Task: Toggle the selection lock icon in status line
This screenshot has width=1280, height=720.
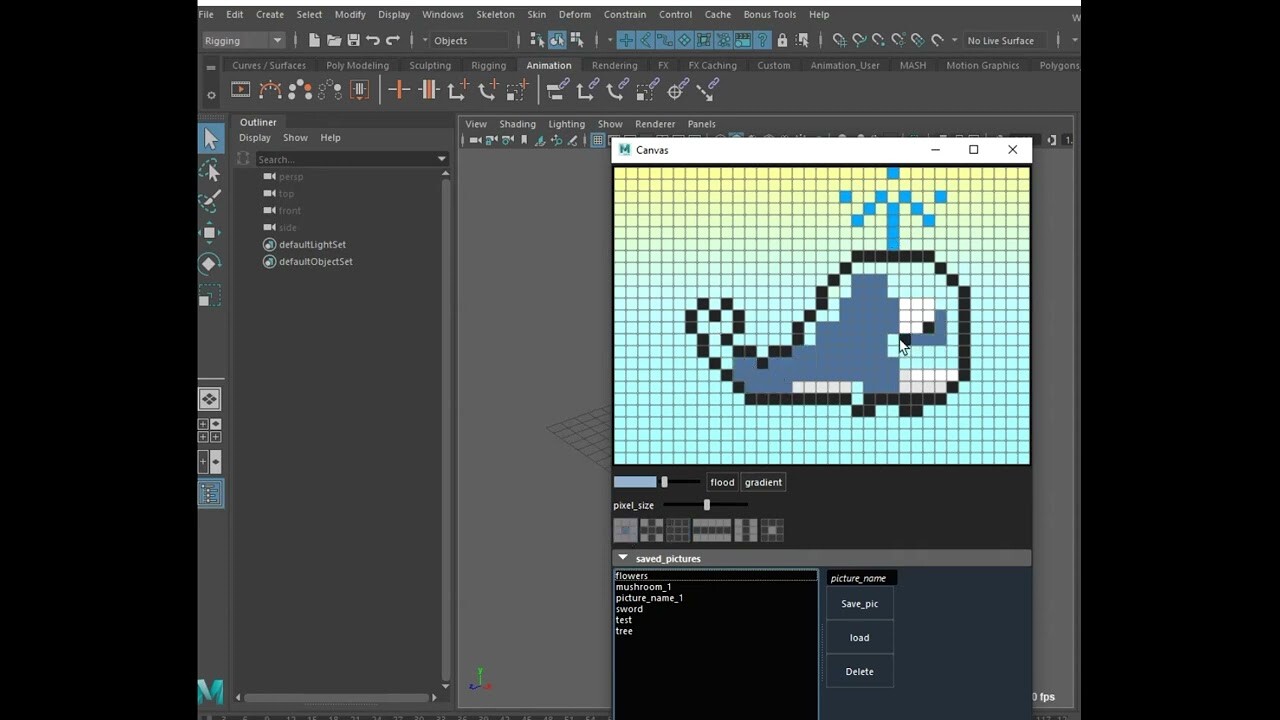Action: click(783, 42)
